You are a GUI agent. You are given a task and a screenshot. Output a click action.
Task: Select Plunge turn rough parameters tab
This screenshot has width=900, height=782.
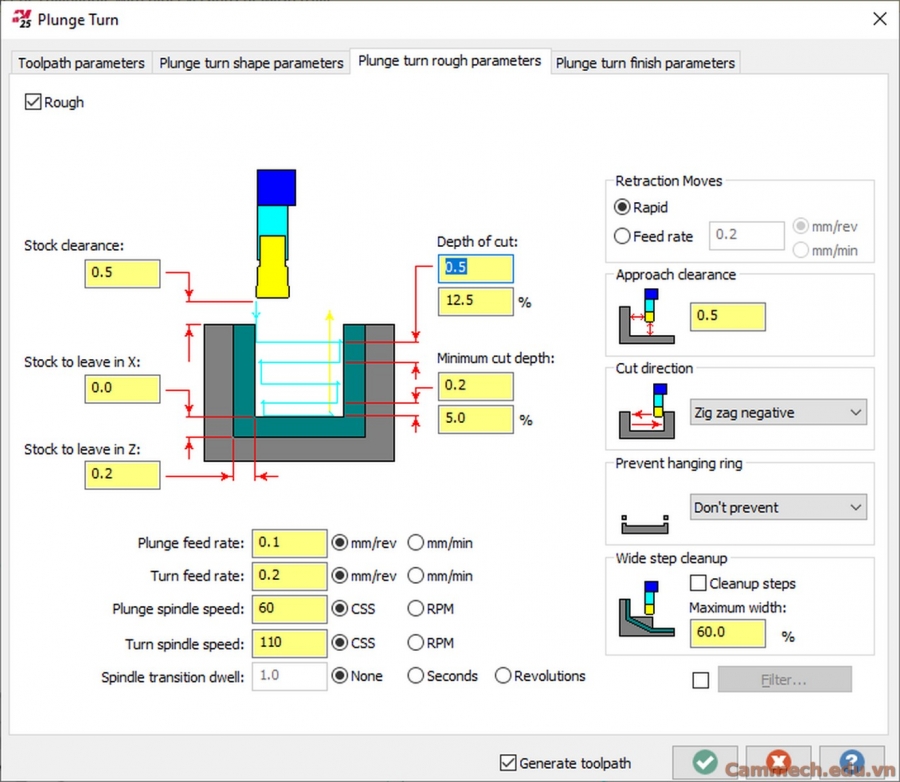449,61
